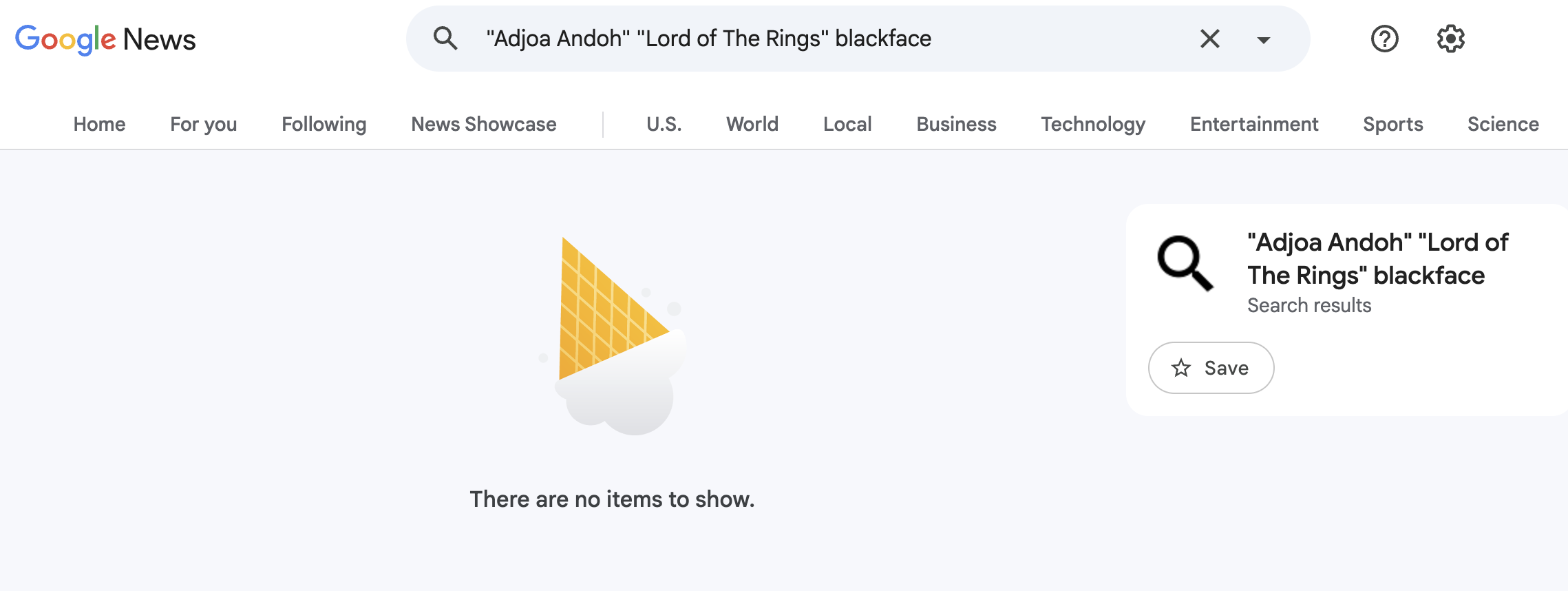Image resolution: width=1568 pixels, height=591 pixels.
Task: Click the search magnifier icon in search bar
Action: pyautogui.click(x=445, y=39)
